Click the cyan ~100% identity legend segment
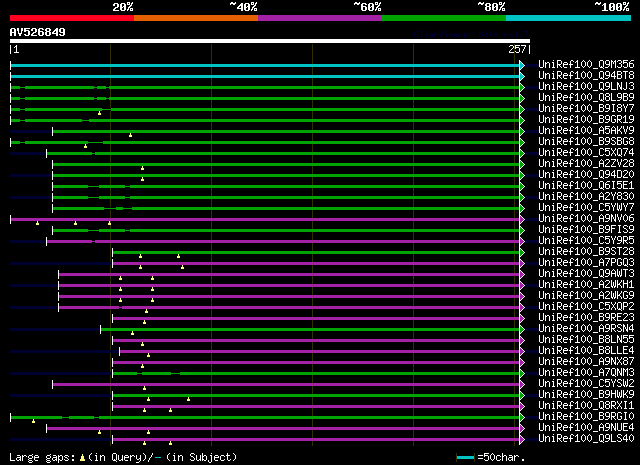The width and height of the screenshot is (640, 465). (x=568, y=18)
